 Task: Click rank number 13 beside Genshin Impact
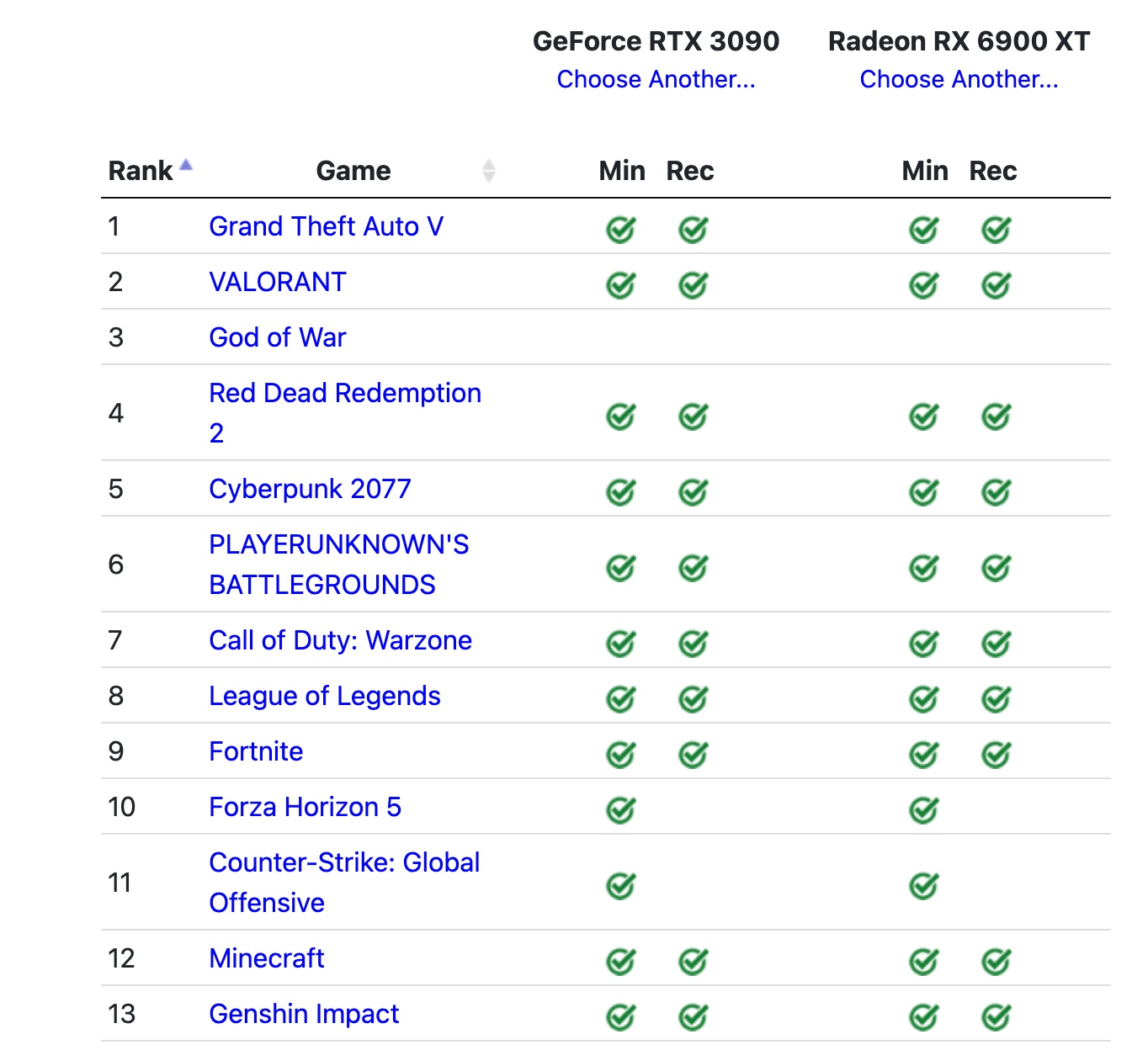tap(122, 1014)
